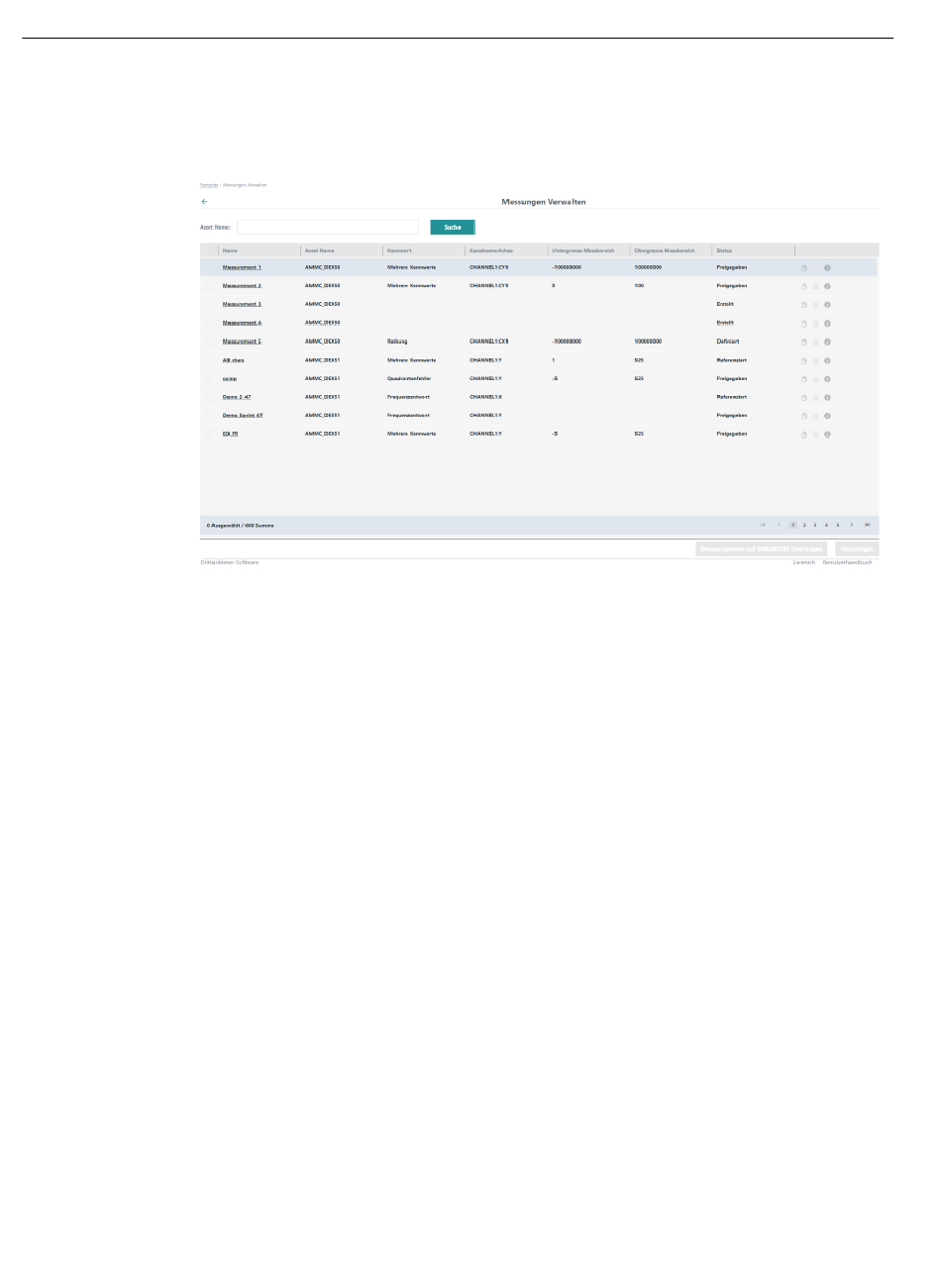The width and height of the screenshot is (941, 1288).
Task: Open info icon for AlB_chars row
Action: coord(827,360)
